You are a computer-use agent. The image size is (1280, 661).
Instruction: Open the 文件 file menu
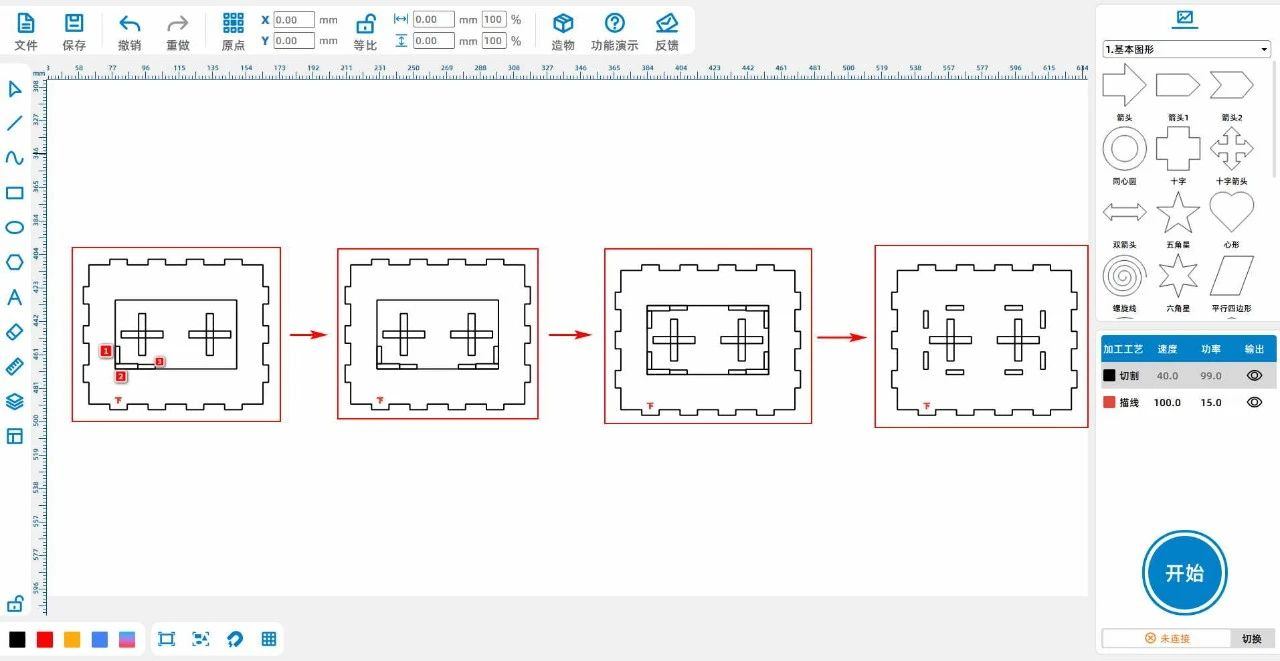[26, 24]
